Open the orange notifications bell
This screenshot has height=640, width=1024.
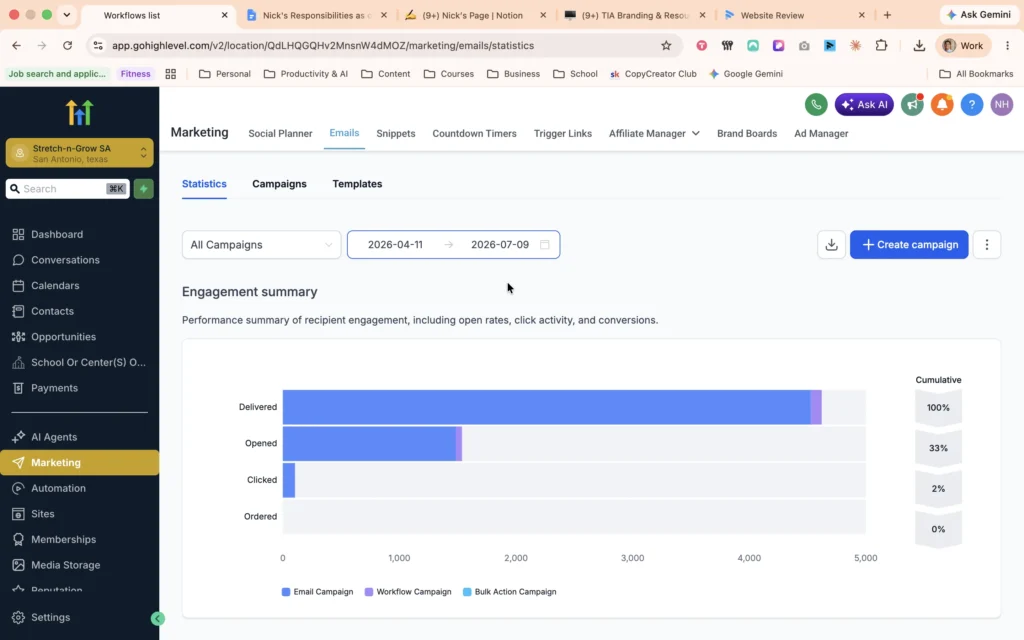(942, 104)
